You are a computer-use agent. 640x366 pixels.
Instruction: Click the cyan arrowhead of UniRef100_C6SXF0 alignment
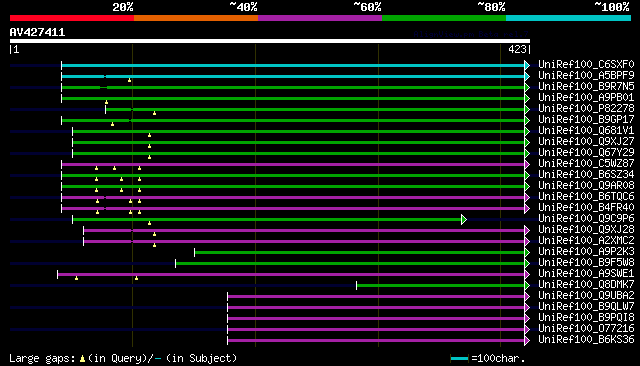[527, 65]
